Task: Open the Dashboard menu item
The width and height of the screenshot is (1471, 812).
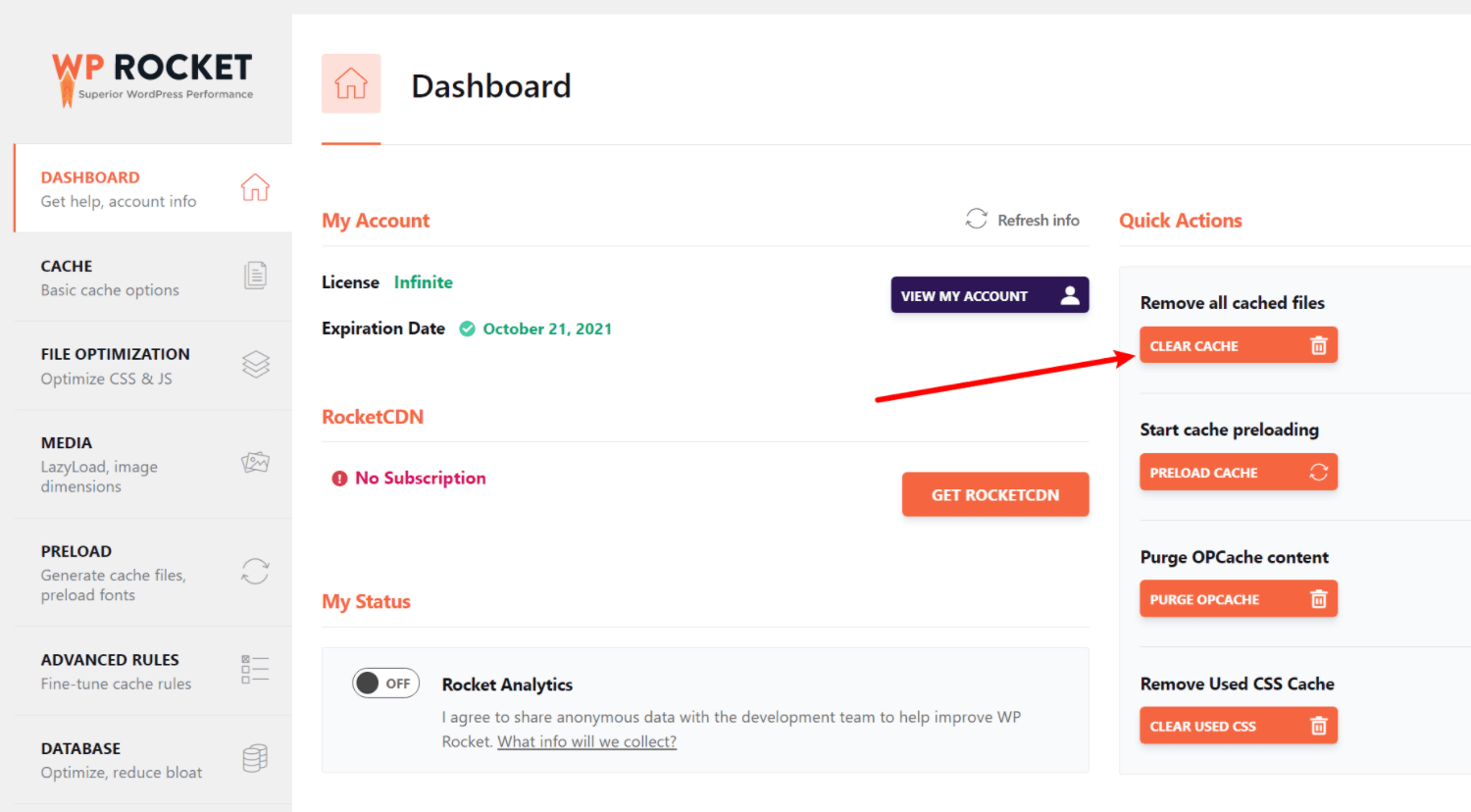Action: pos(154,188)
